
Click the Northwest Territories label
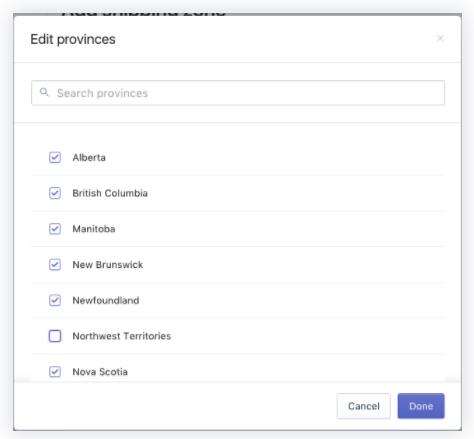click(122, 336)
